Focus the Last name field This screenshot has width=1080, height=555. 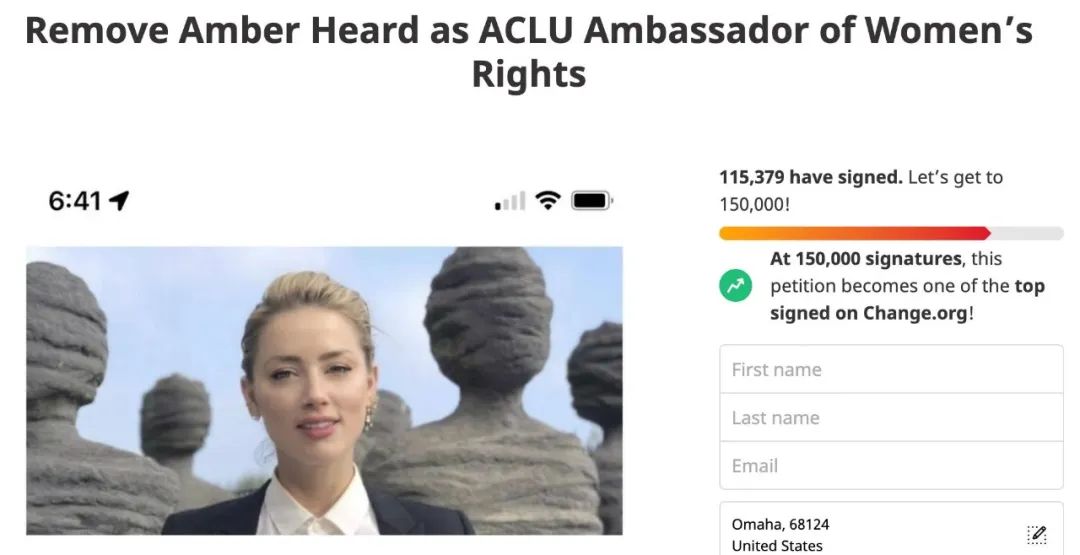[x=891, y=417]
